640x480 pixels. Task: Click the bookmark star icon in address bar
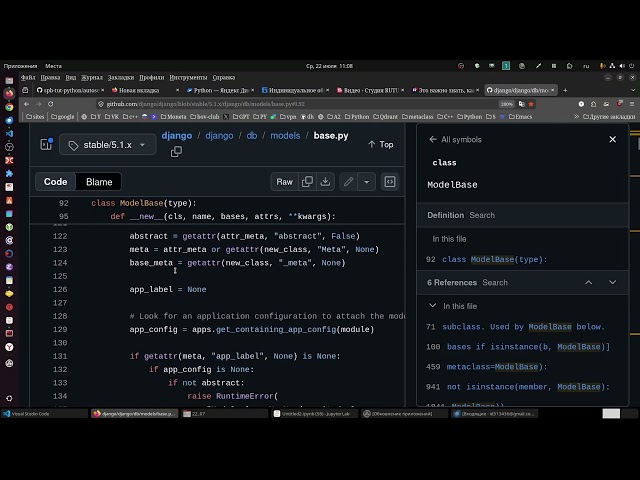pos(531,104)
